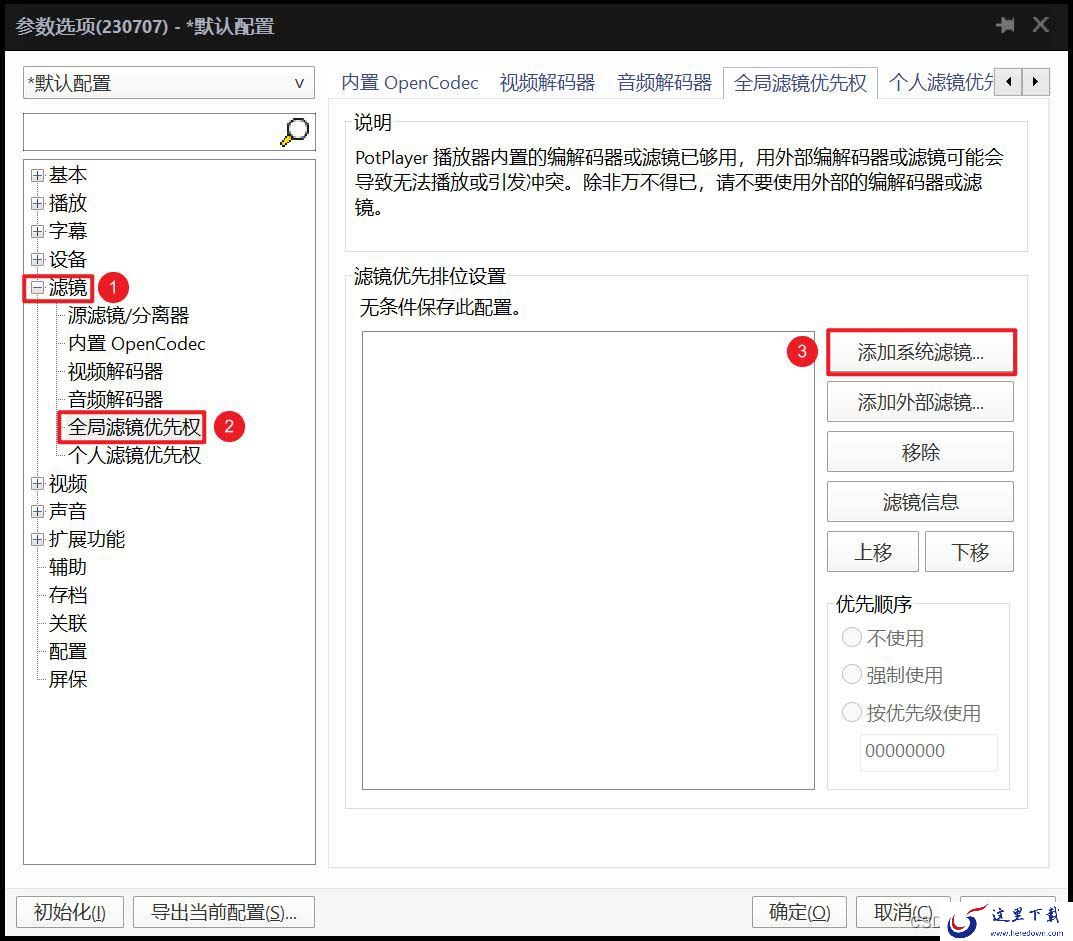This screenshot has width=1073, height=941.
Task: Select 存档 in the tree
Action: [68, 595]
